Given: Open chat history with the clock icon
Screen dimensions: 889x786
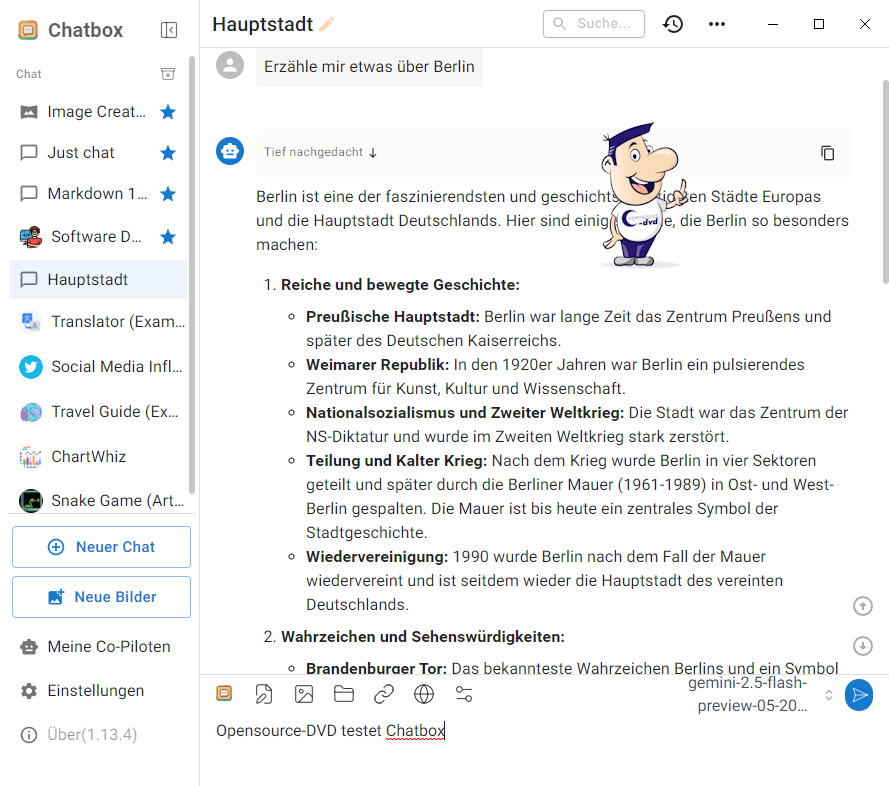Looking at the screenshot, I should coord(673,24).
